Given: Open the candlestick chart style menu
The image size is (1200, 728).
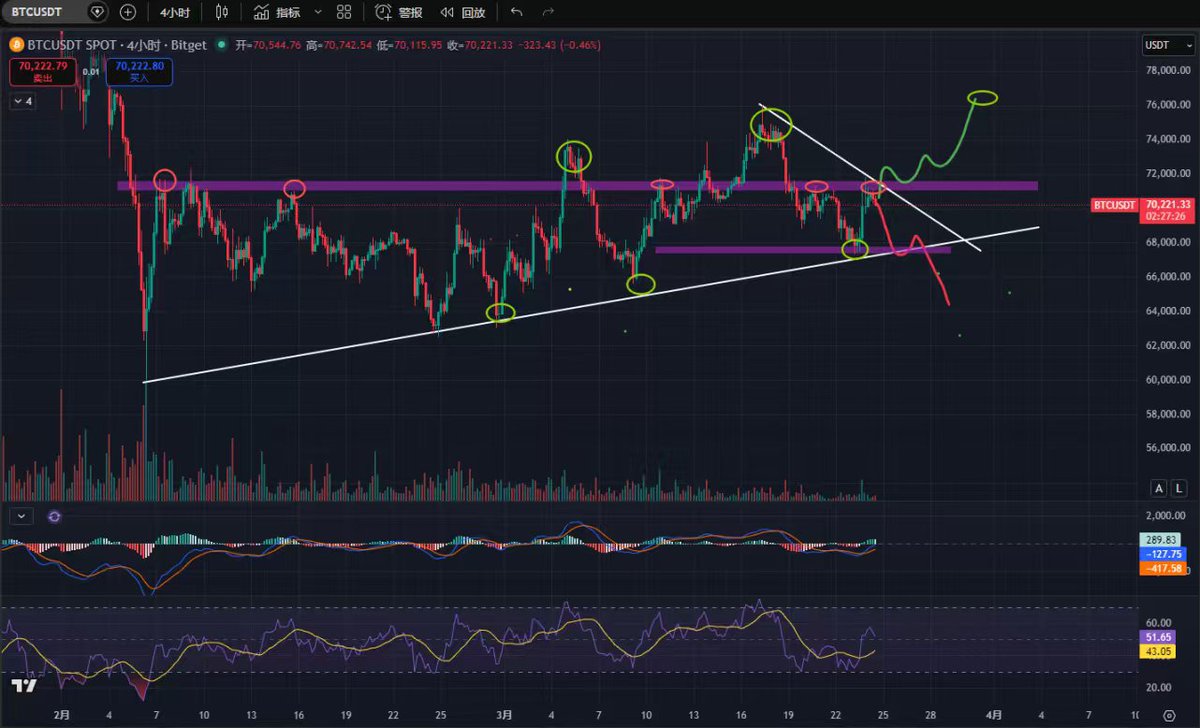Looking at the screenshot, I should (x=221, y=12).
